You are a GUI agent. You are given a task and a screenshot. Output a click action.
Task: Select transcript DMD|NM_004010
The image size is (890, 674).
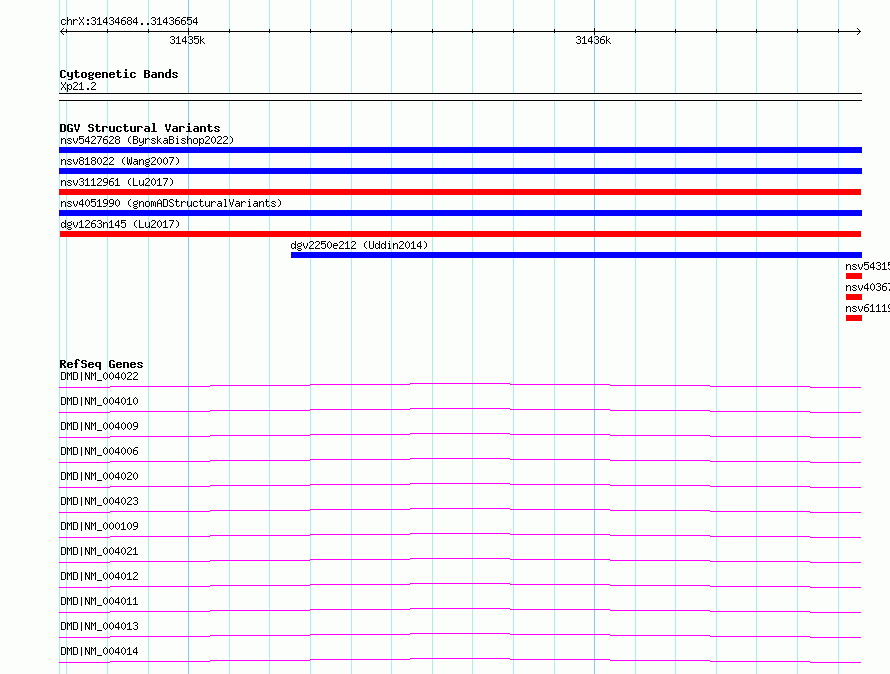[99, 401]
